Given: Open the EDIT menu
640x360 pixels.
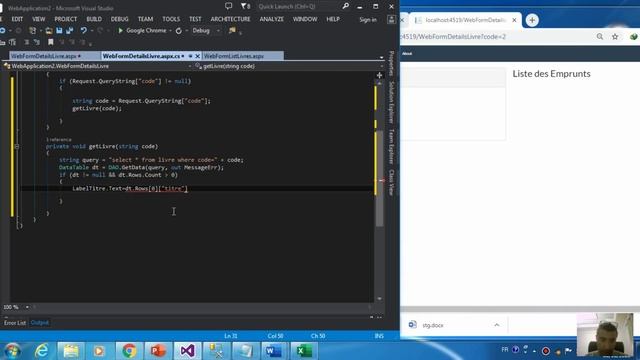Looking at the screenshot, I should (x=17, y=19).
